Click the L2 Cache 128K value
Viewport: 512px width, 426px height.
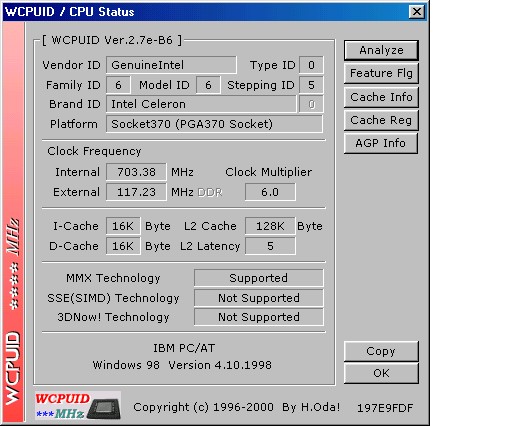pos(270,226)
